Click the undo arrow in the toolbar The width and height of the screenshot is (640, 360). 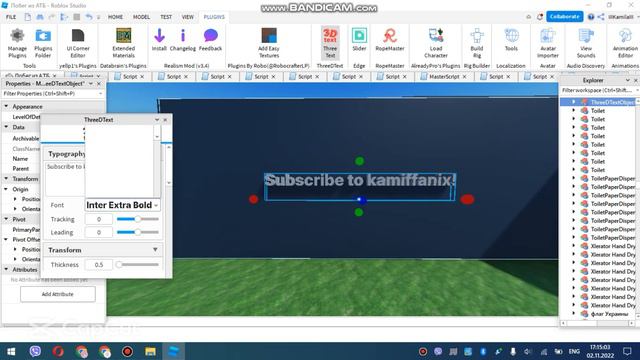89,17
